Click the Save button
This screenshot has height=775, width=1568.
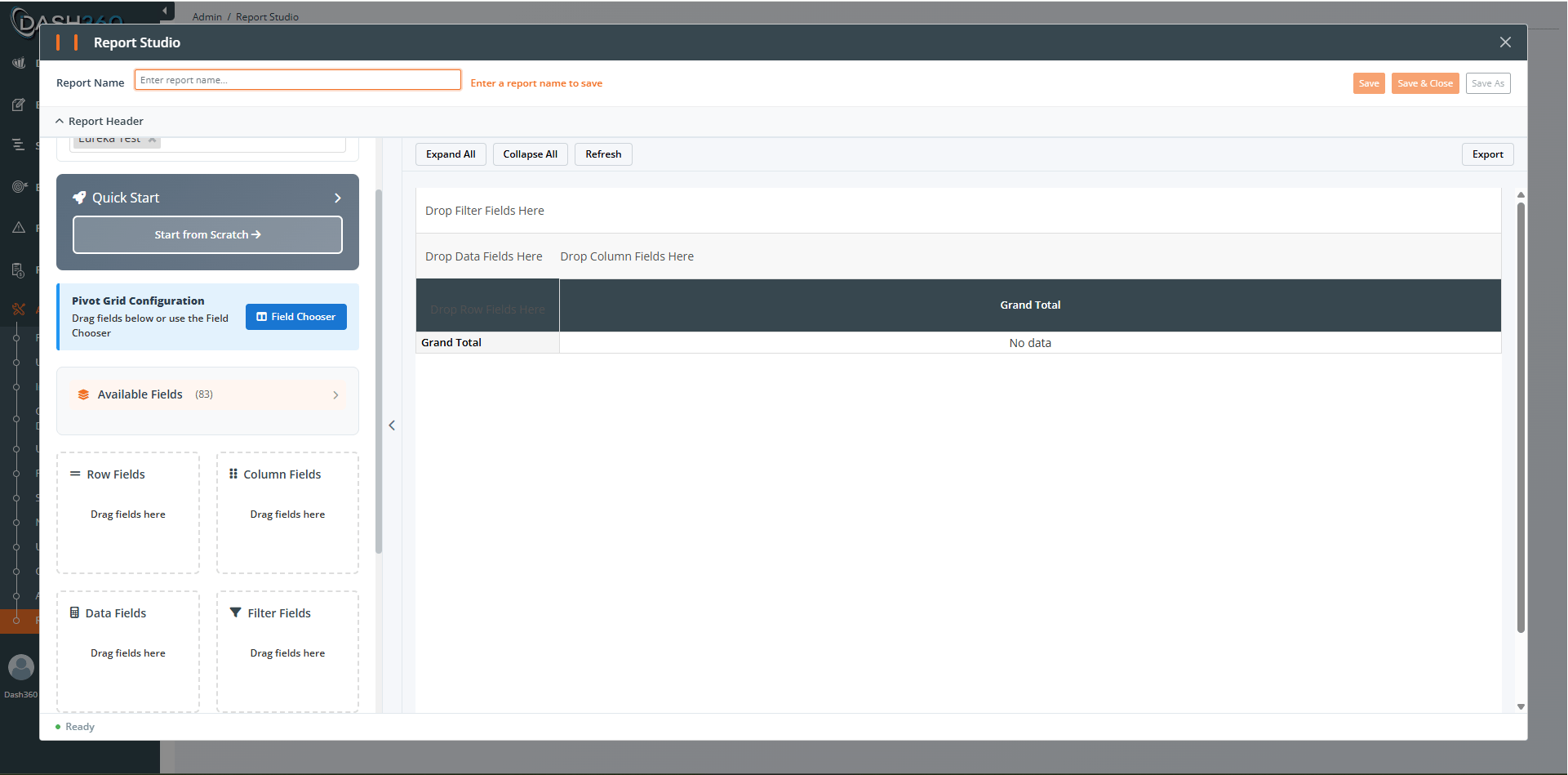tap(1369, 83)
